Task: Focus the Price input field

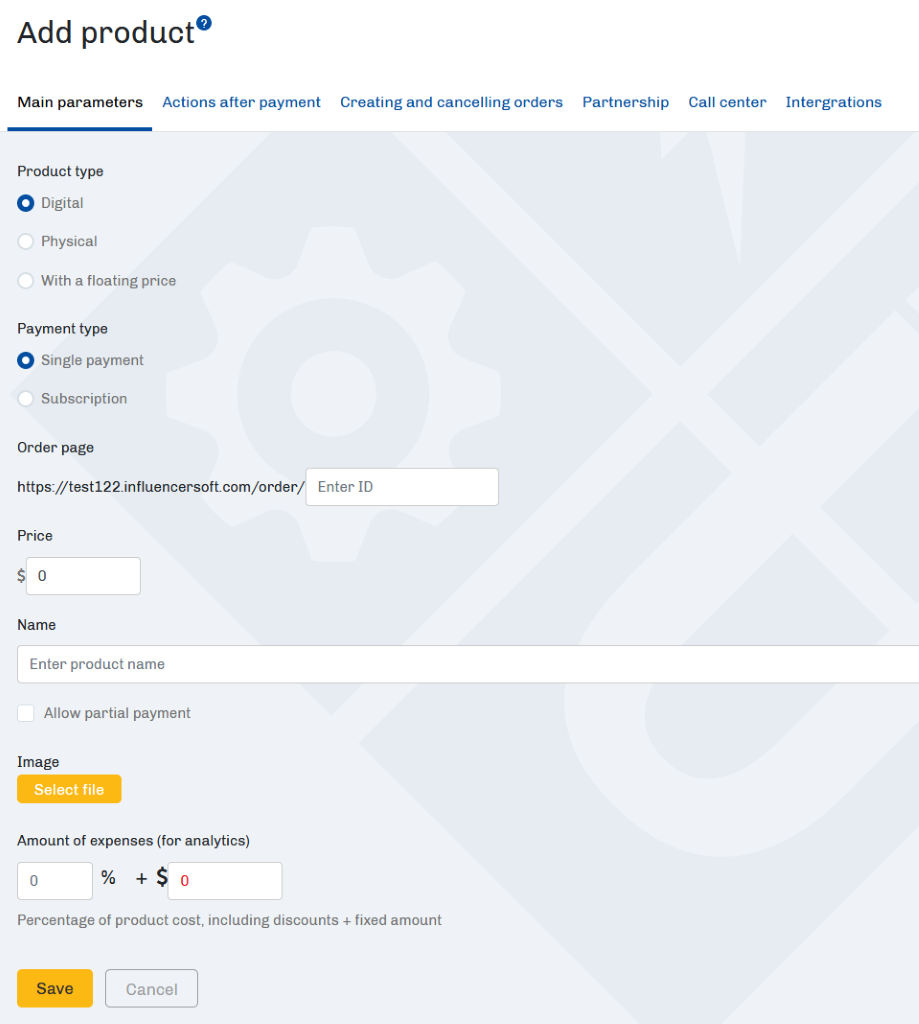Action: pos(83,576)
